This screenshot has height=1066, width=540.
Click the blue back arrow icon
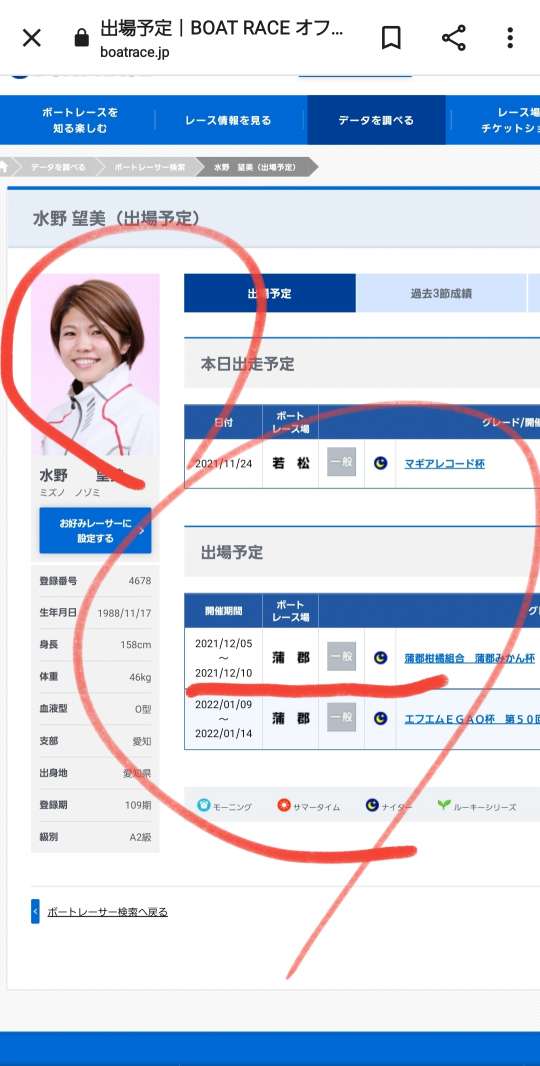click(x=35, y=911)
